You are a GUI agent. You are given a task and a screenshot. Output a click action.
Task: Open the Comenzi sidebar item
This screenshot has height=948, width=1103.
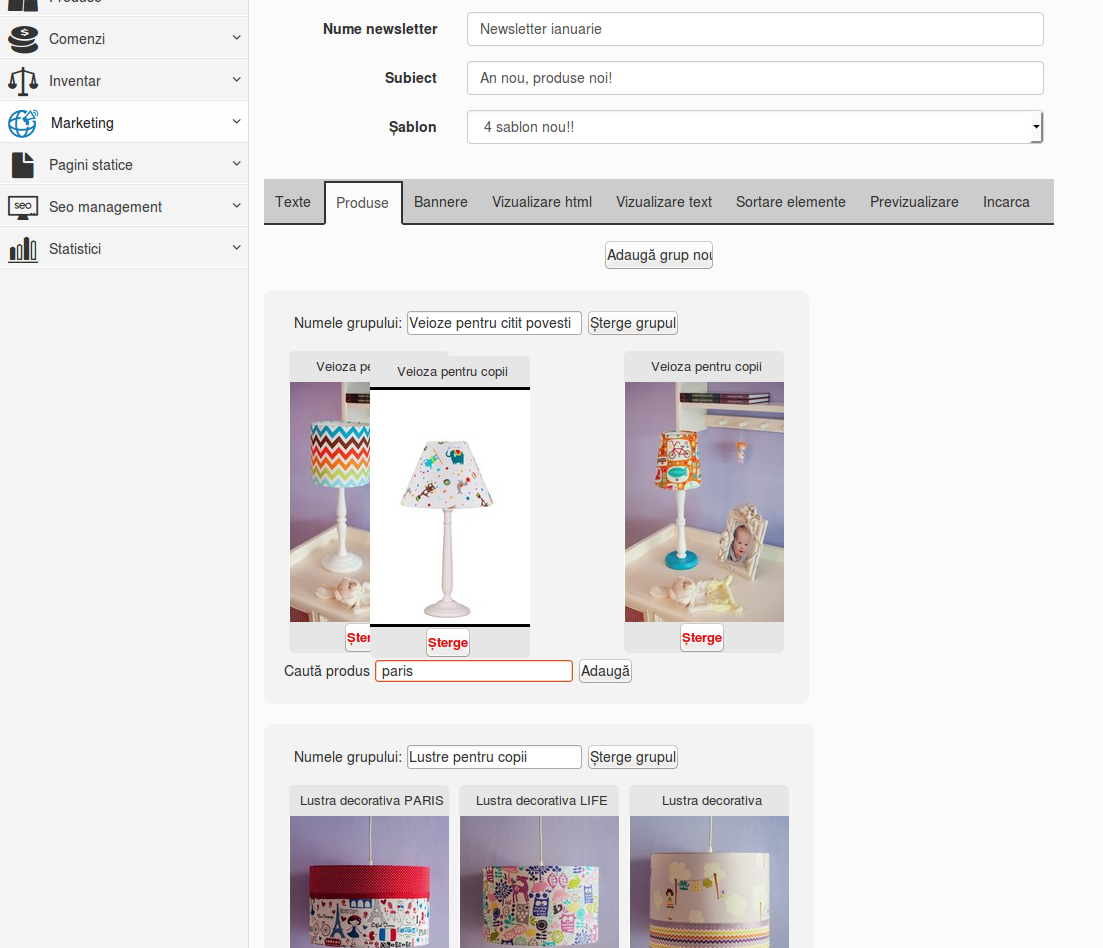pos(124,39)
